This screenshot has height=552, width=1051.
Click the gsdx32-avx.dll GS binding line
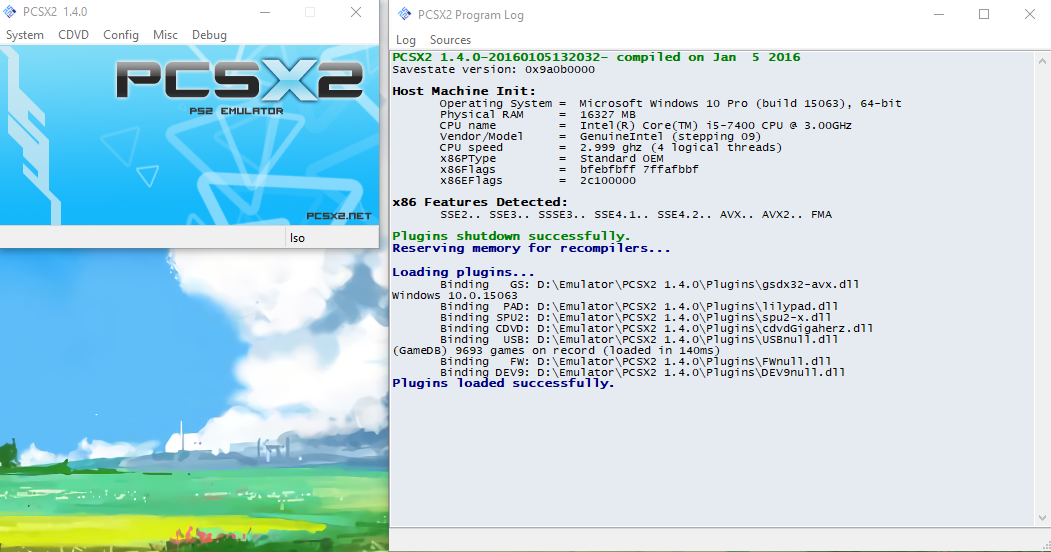(650, 285)
